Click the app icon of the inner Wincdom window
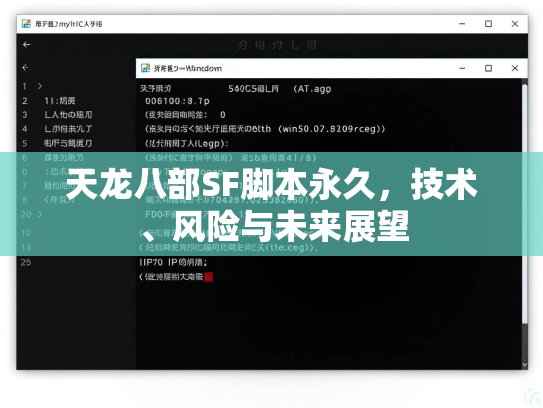Screen dimensions: 543x408 145,68
